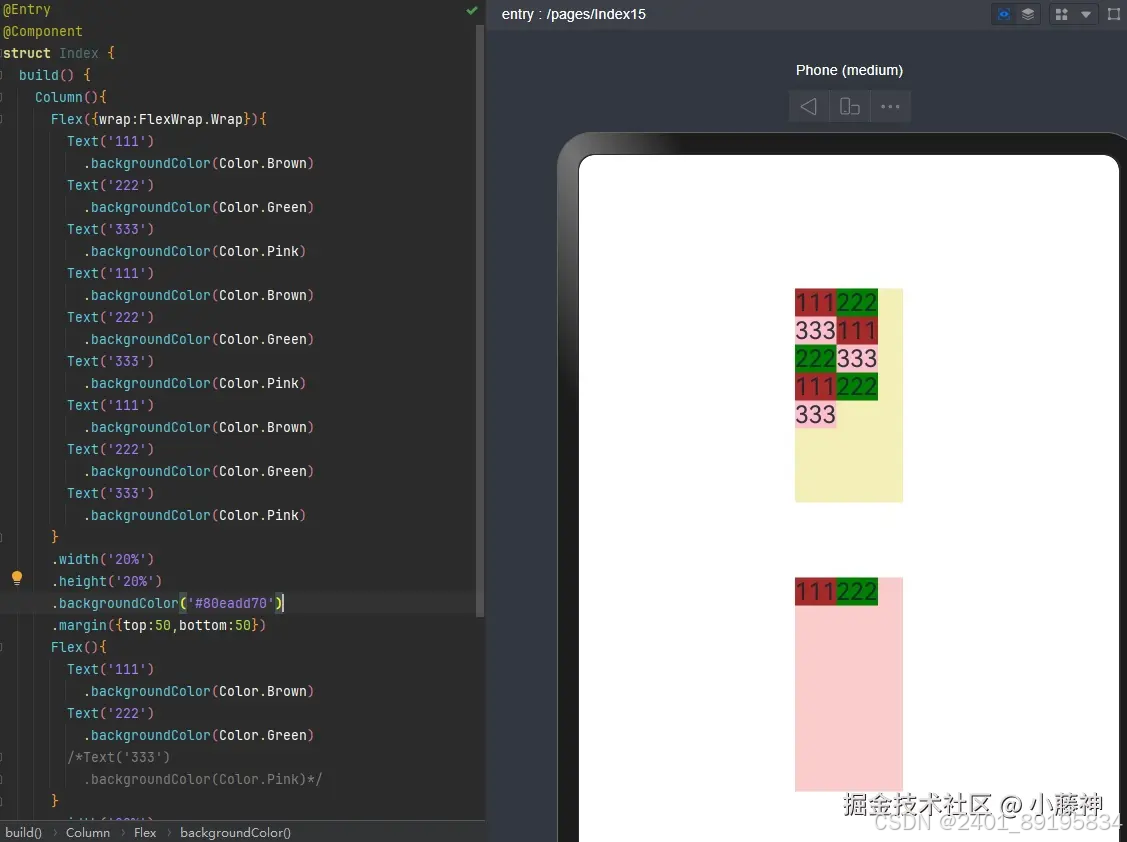
Task: Click the previewer back triangle button
Action: tap(809, 106)
